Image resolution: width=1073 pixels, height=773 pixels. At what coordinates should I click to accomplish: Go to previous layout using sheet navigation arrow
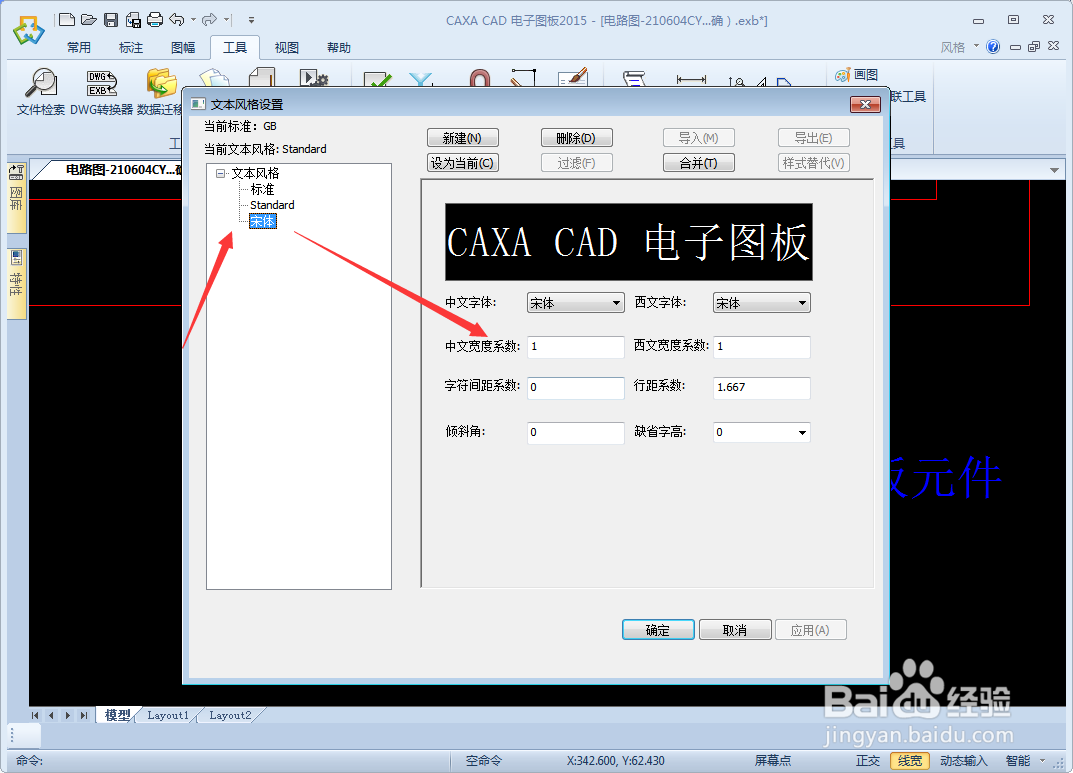(x=51, y=716)
